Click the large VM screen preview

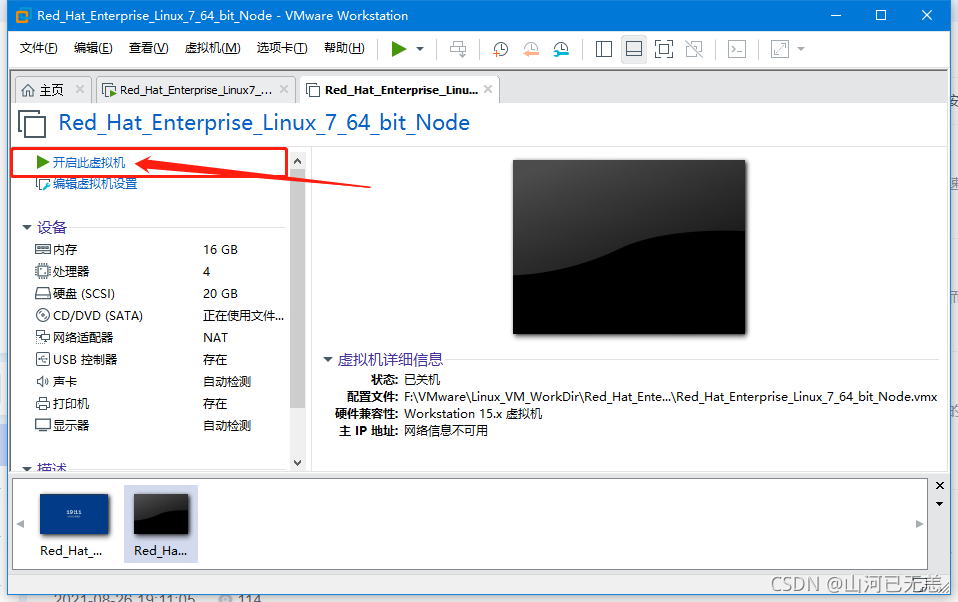629,247
